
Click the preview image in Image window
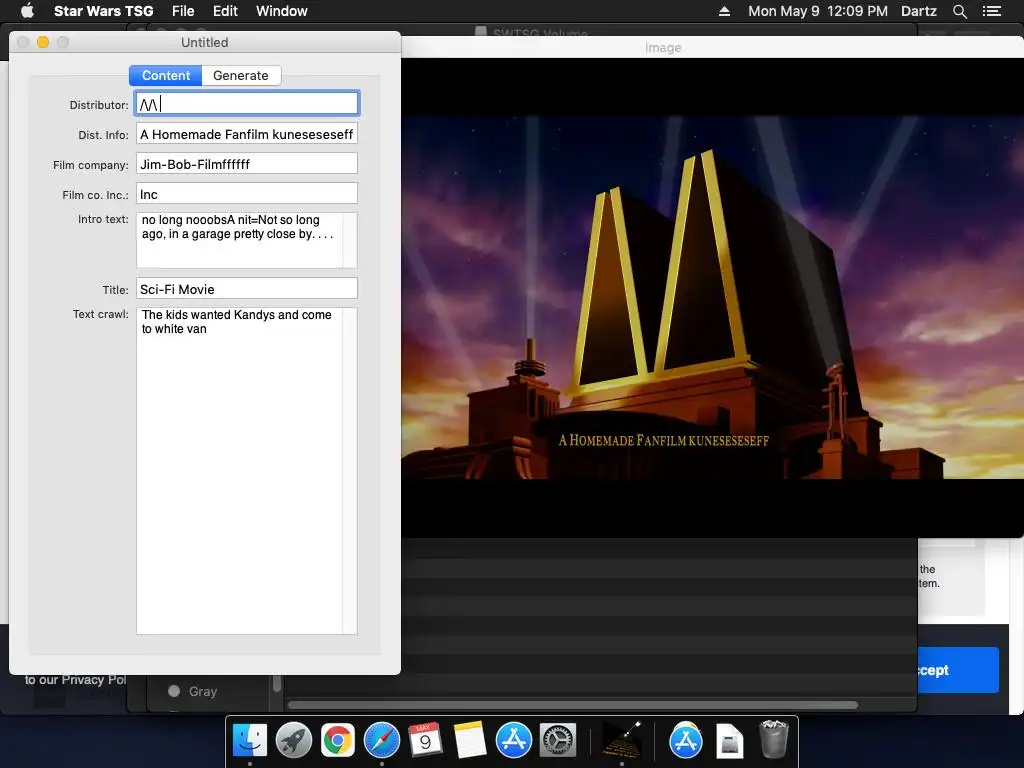712,297
